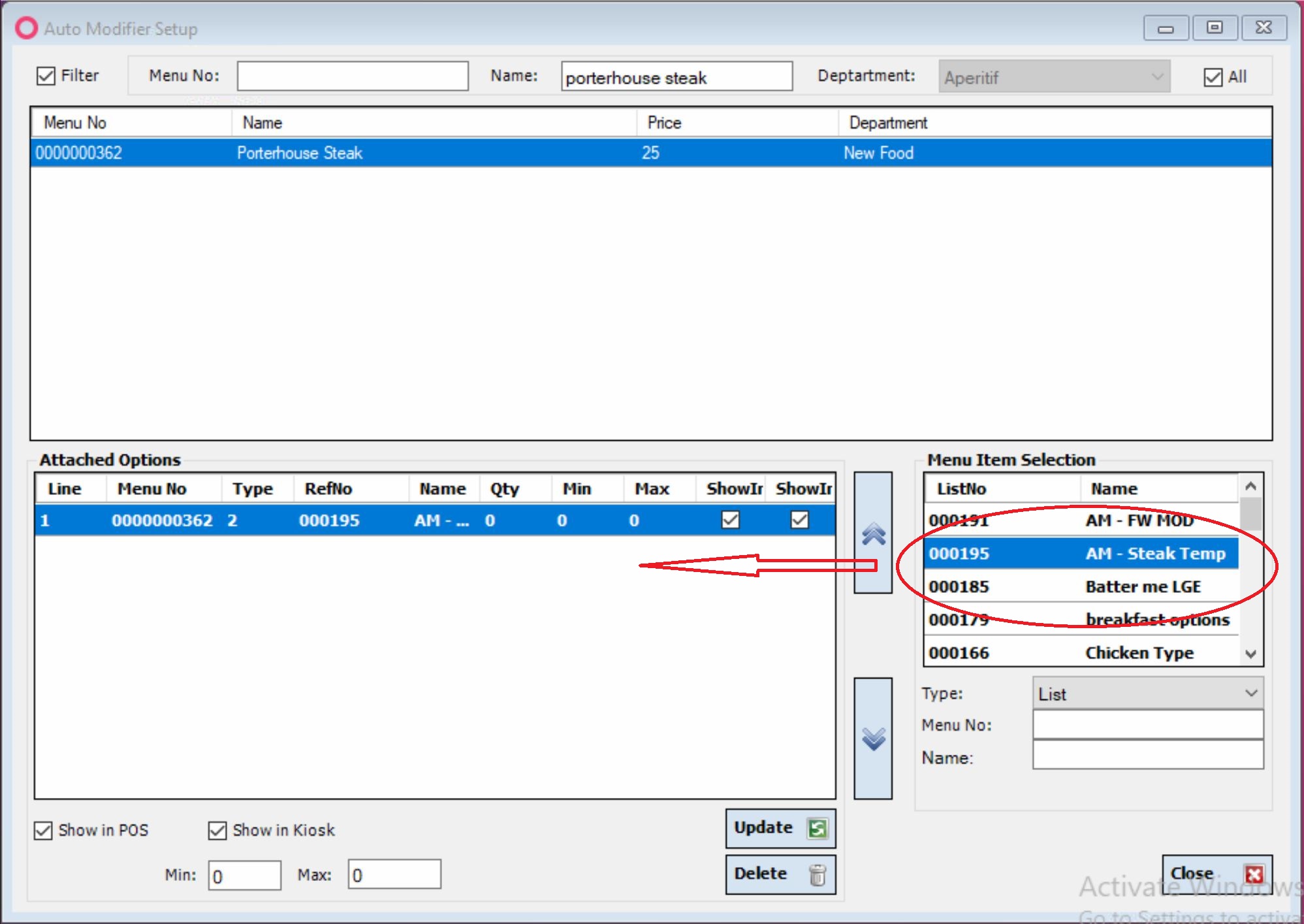Click the Line column header in Attached Options
This screenshot has width=1304, height=924.
click(71, 489)
